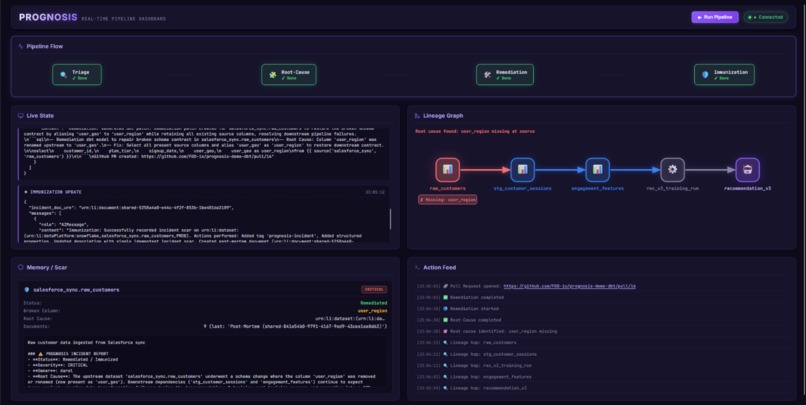This screenshot has height=405, width=806.
Task: Click the user_region broken column value
Action: coord(373,311)
